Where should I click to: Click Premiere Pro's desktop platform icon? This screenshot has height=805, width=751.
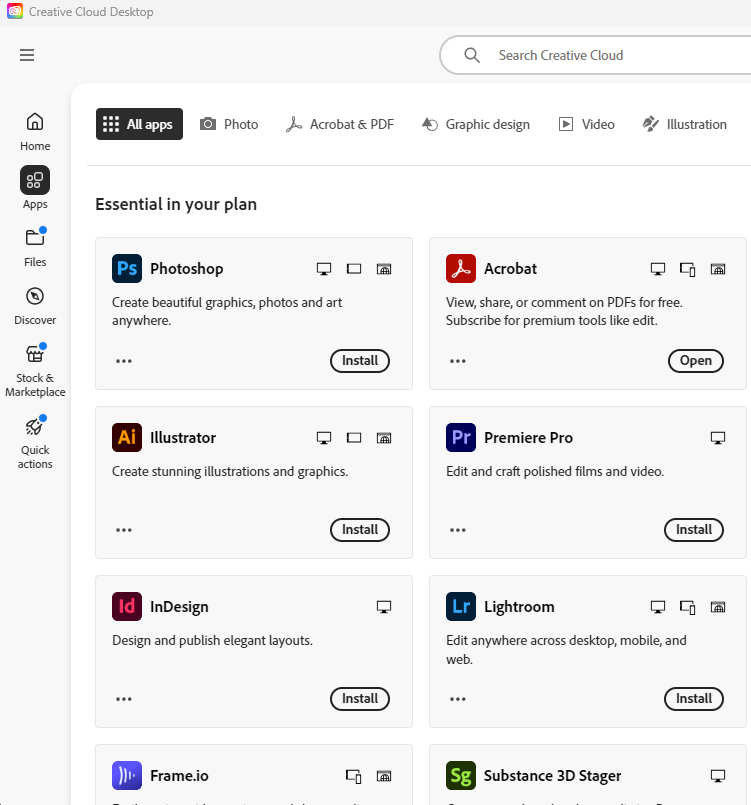click(718, 438)
